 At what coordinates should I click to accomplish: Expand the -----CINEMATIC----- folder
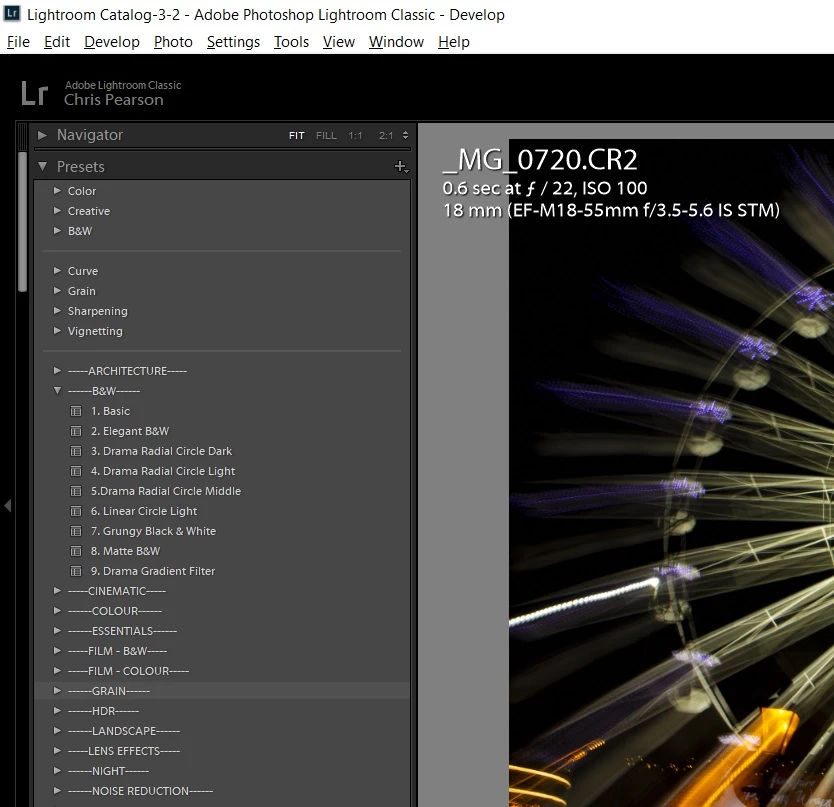(x=57, y=590)
